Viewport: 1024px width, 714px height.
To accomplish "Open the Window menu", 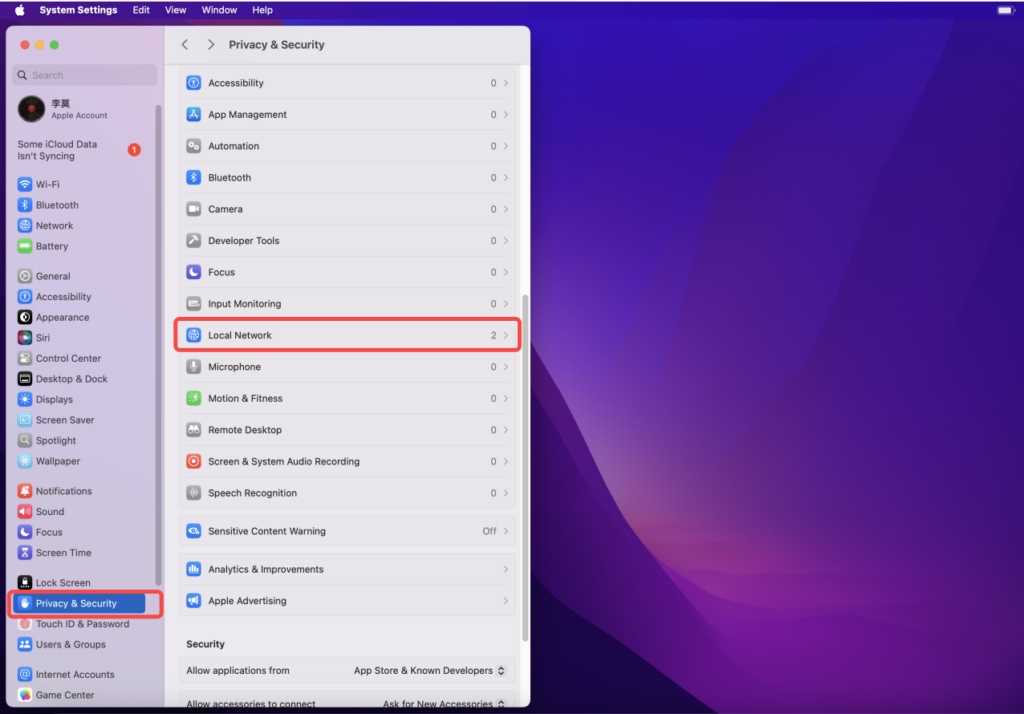I will (x=219, y=10).
